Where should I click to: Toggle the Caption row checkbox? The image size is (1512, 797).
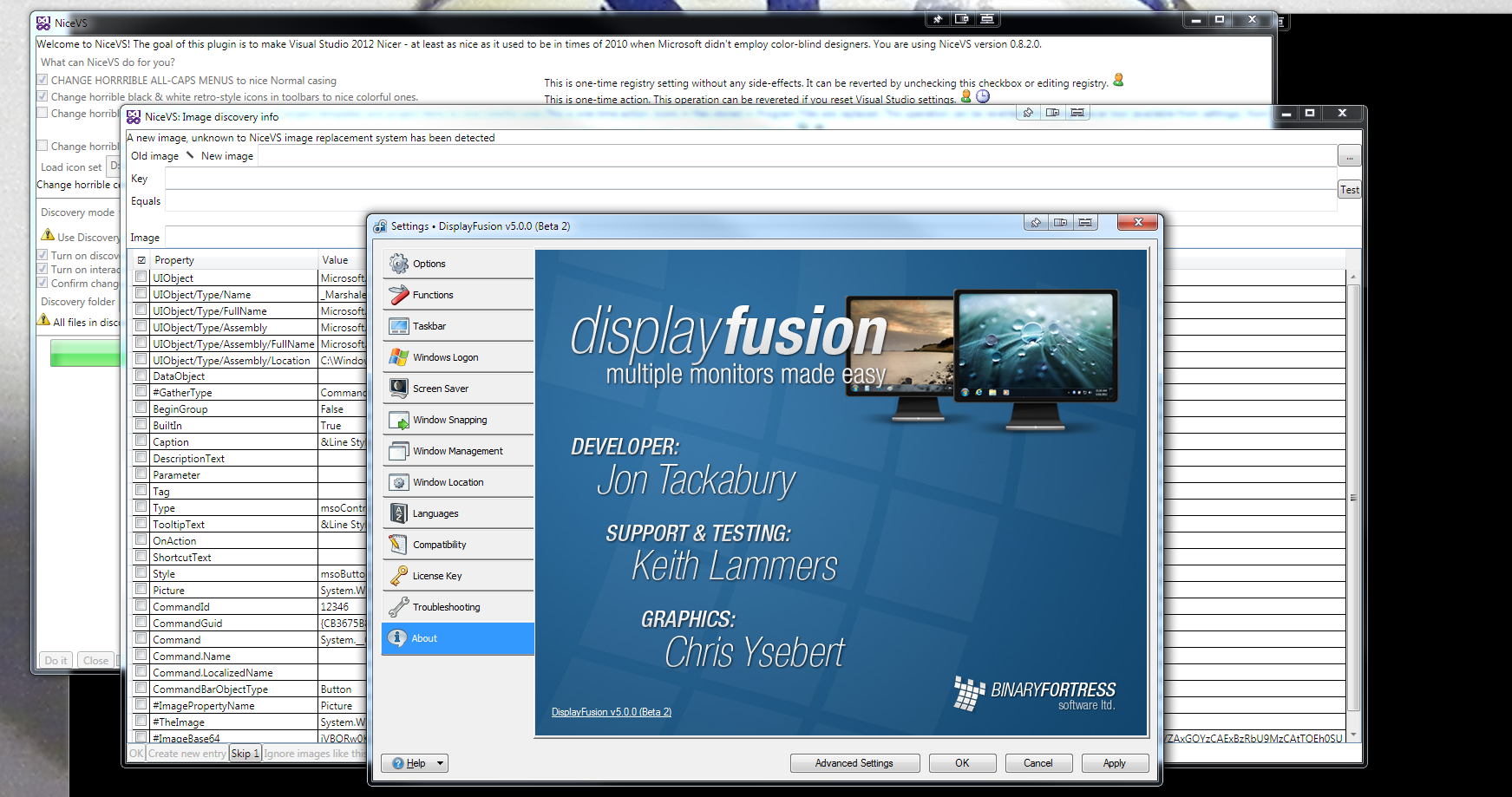tap(141, 441)
